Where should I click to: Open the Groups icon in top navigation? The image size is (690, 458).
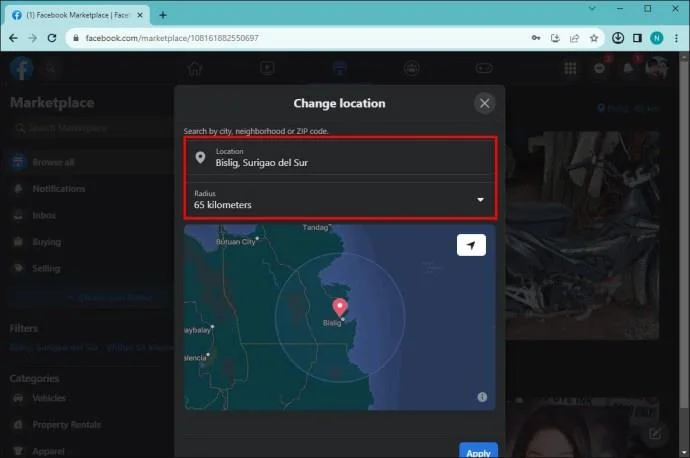tap(411, 68)
